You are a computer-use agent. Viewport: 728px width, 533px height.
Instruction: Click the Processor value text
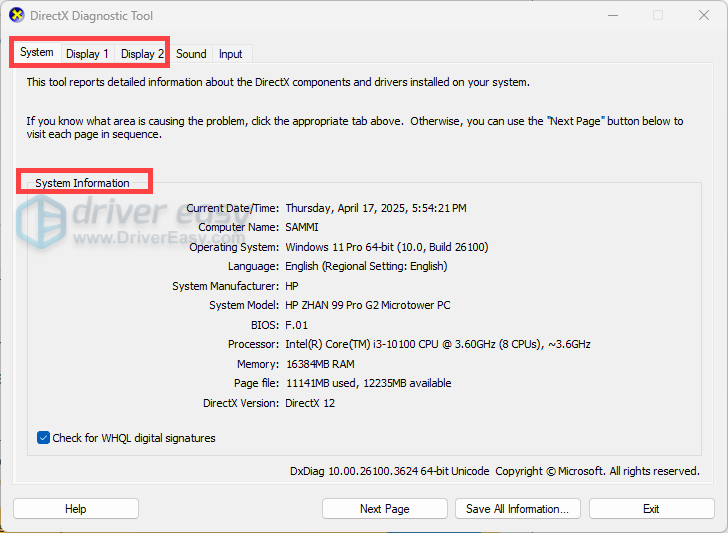[437, 344]
